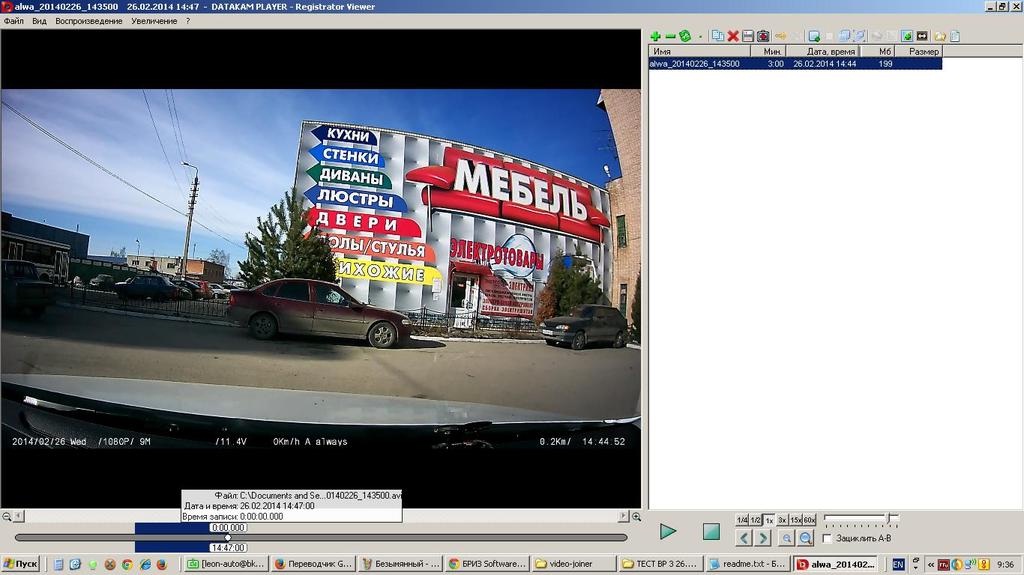Screen dimensions: 1024x575
Task: Click the copy files icon in toolbar
Action: [x=717, y=36]
